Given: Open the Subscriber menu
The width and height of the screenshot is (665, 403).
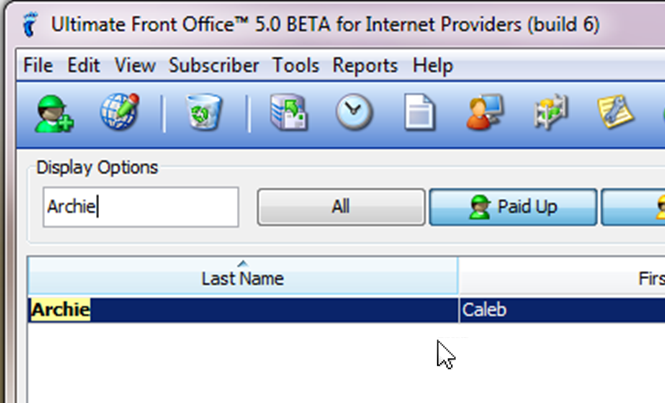Looking at the screenshot, I should tap(214, 66).
